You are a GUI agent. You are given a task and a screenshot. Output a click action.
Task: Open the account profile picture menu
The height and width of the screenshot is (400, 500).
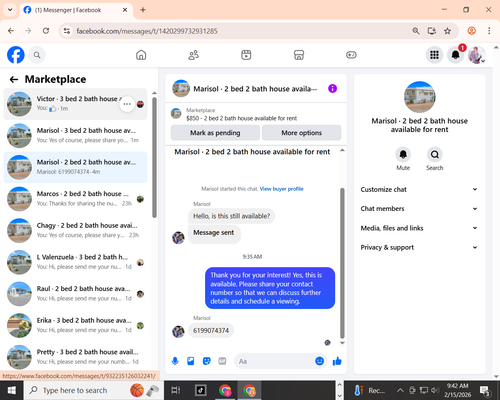coord(476,55)
